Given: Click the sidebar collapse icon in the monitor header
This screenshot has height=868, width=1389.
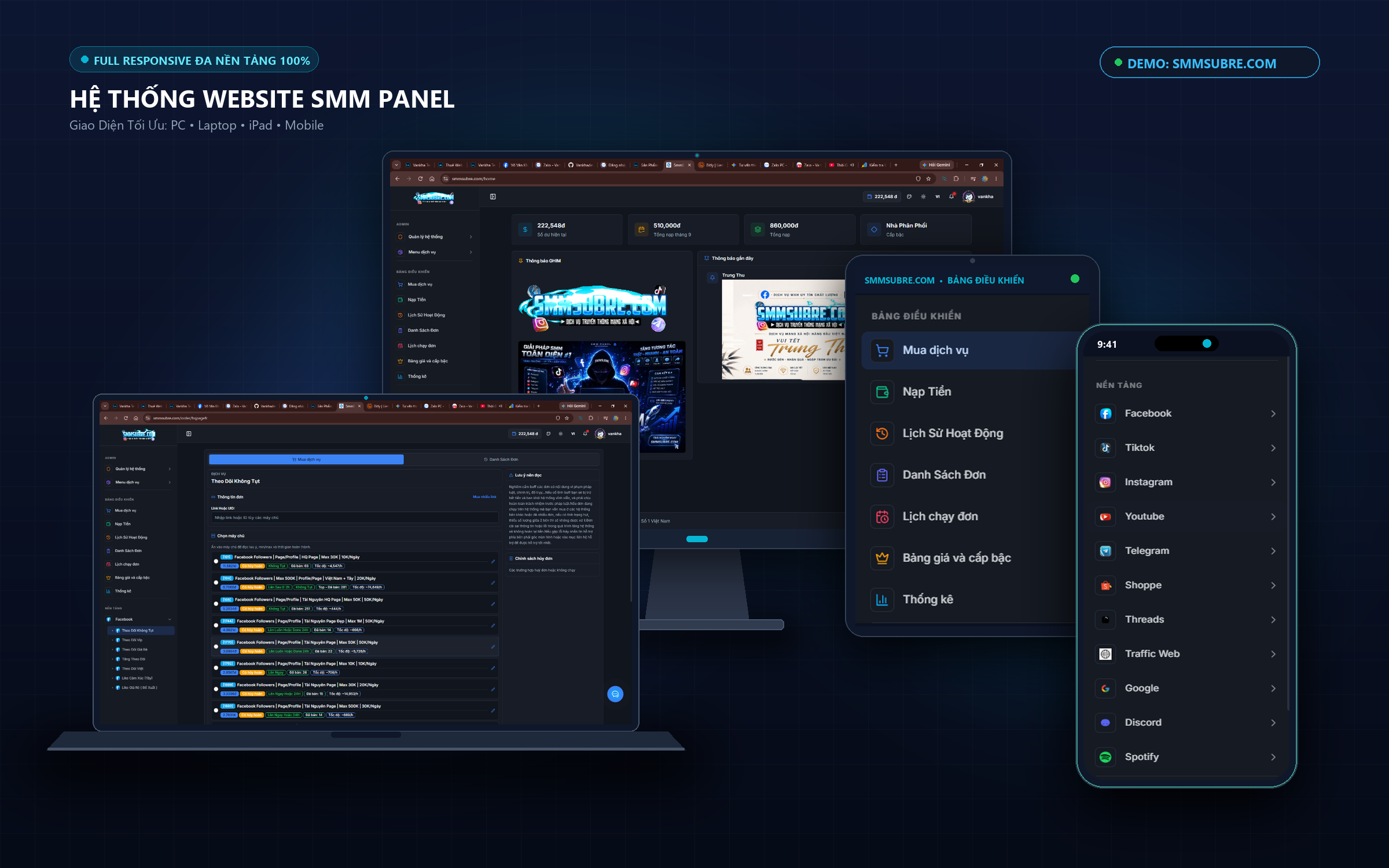Looking at the screenshot, I should coord(493,197).
